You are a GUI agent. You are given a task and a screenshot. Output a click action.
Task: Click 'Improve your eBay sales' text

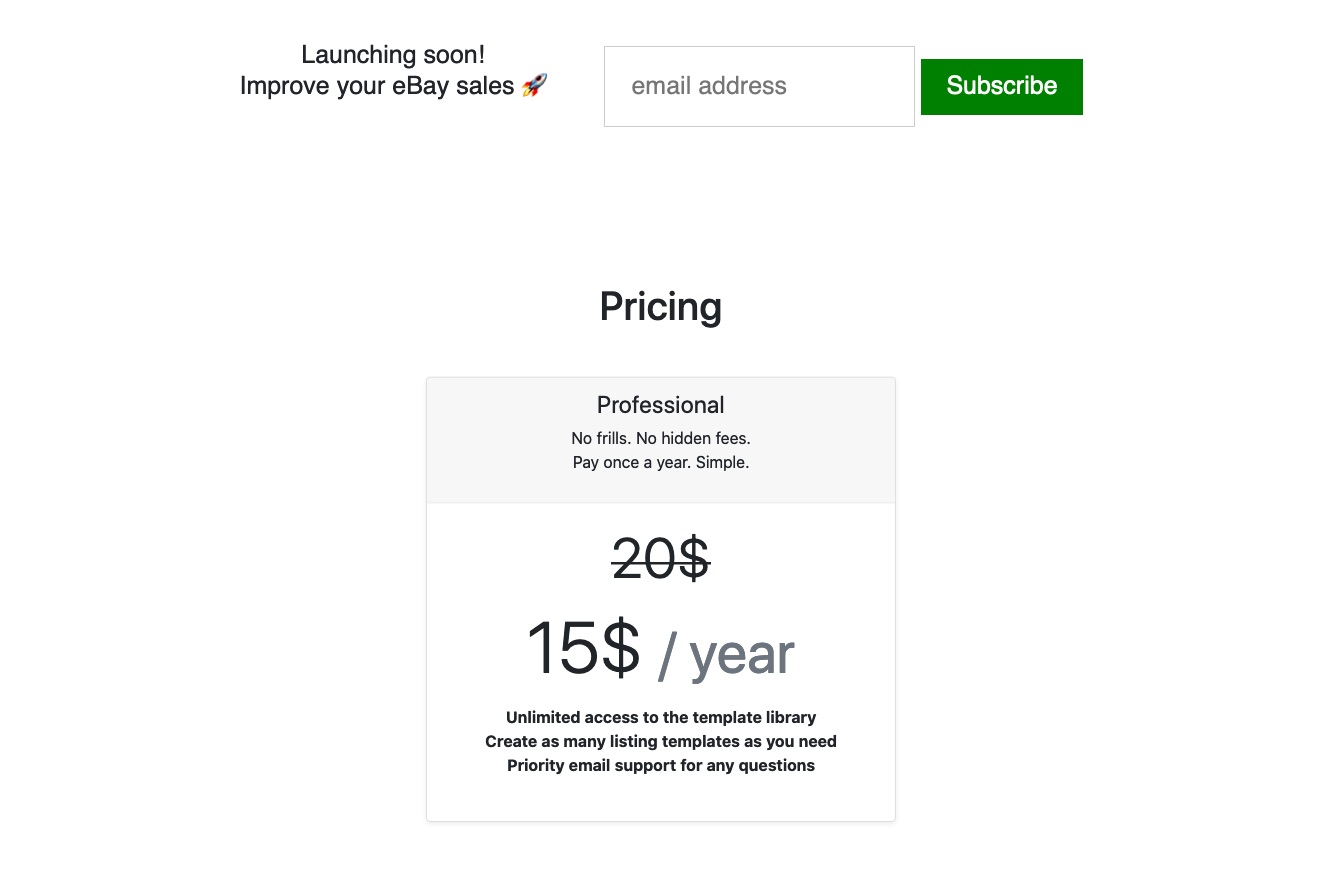(x=377, y=86)
